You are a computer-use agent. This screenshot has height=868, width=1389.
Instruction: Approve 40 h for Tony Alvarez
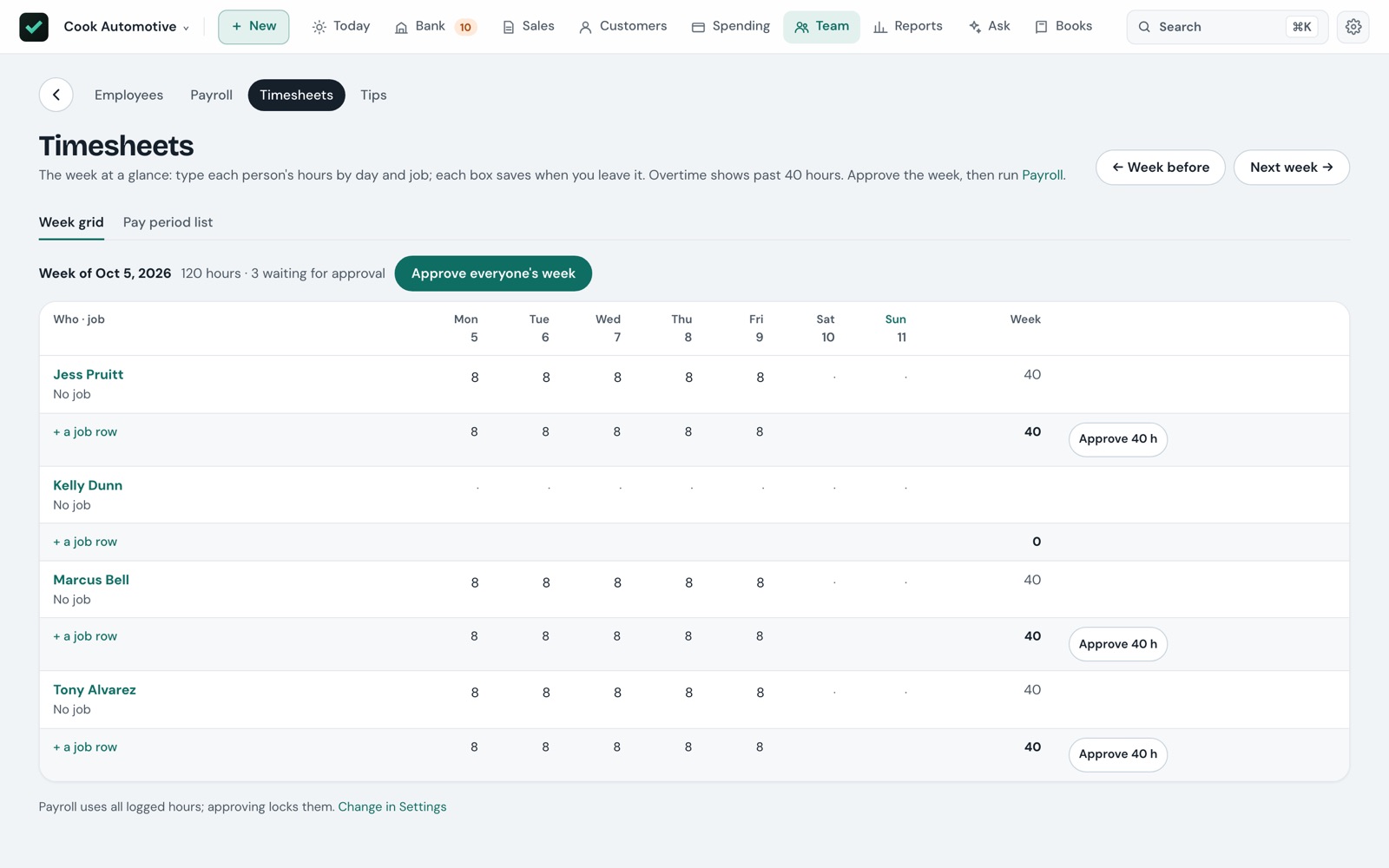point(1117,754)
